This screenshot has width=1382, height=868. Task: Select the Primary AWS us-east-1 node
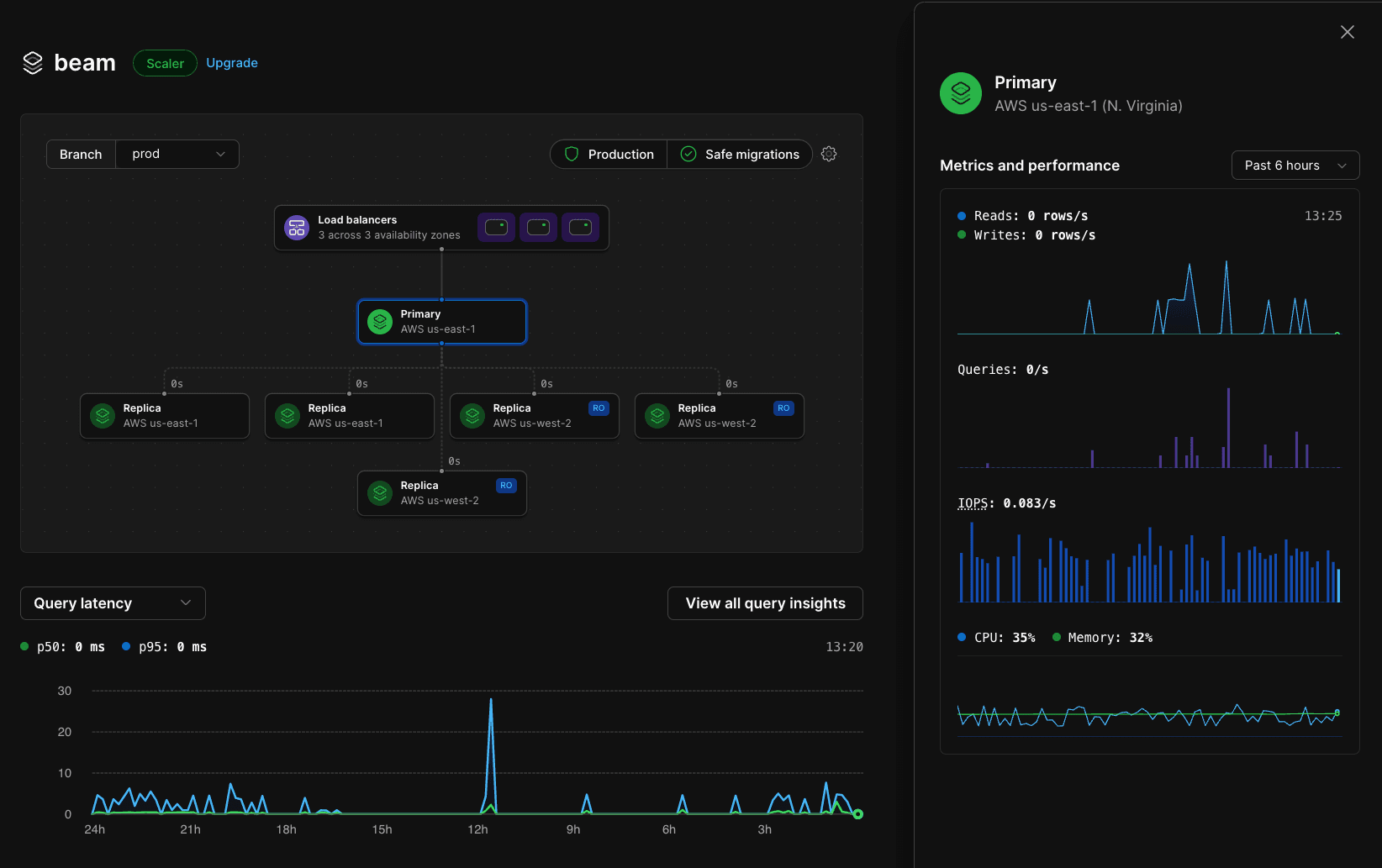442,322
